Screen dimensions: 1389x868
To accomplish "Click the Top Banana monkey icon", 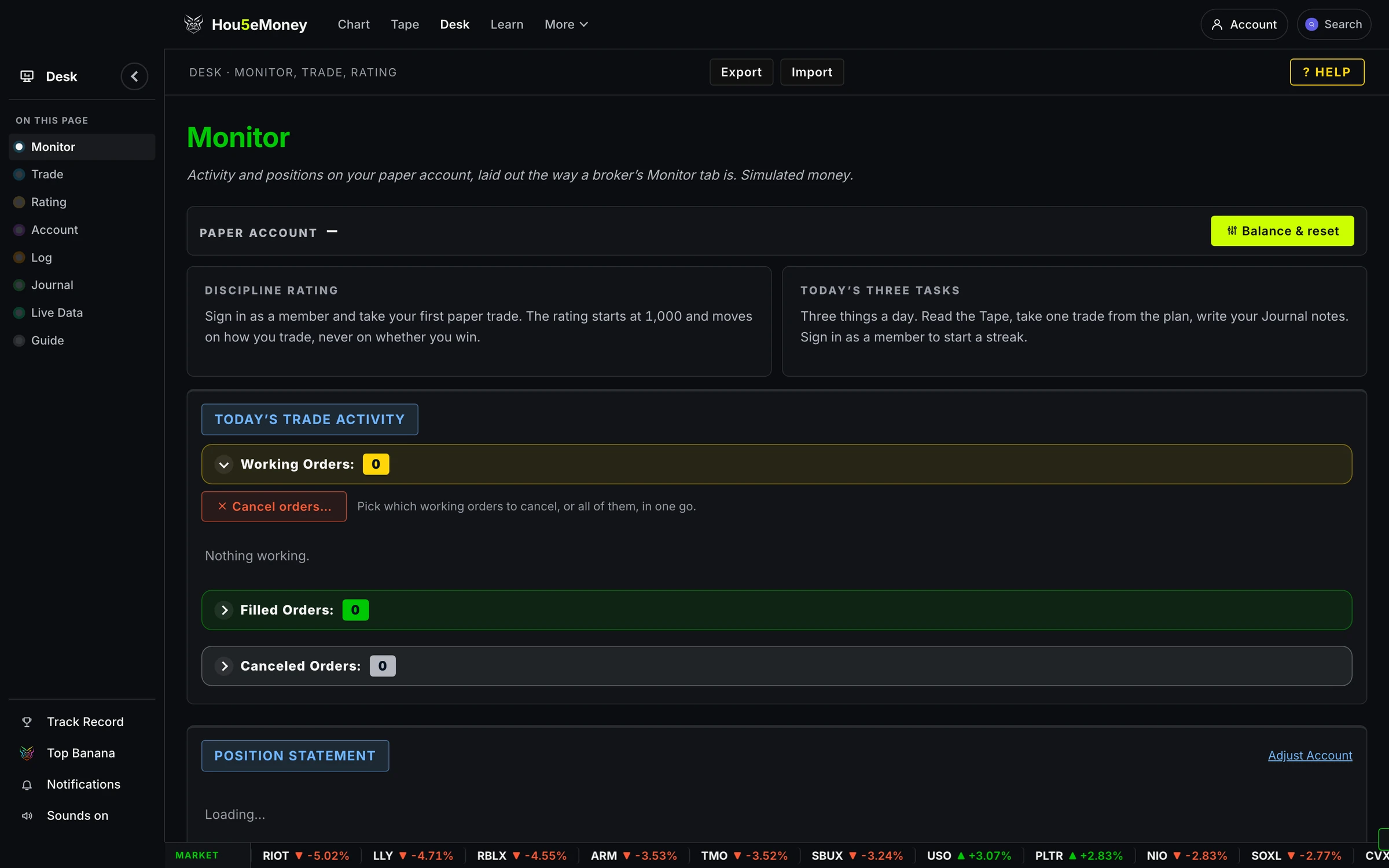I will (27, 753).
